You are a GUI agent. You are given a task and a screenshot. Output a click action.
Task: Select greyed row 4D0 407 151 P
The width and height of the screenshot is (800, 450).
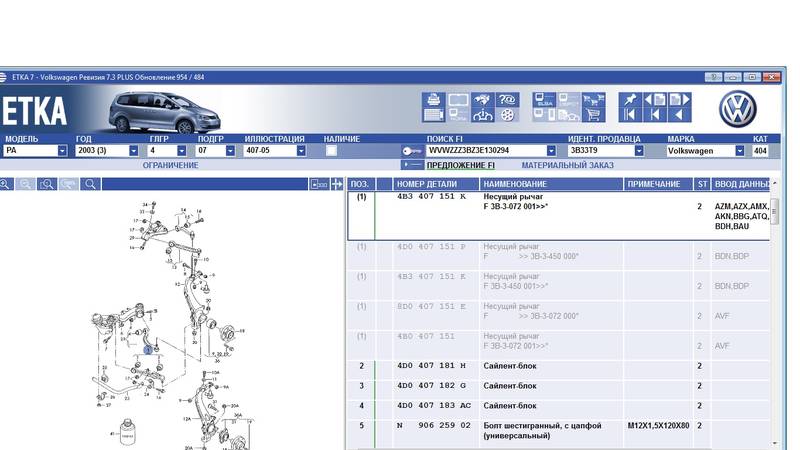coord(559,256)
